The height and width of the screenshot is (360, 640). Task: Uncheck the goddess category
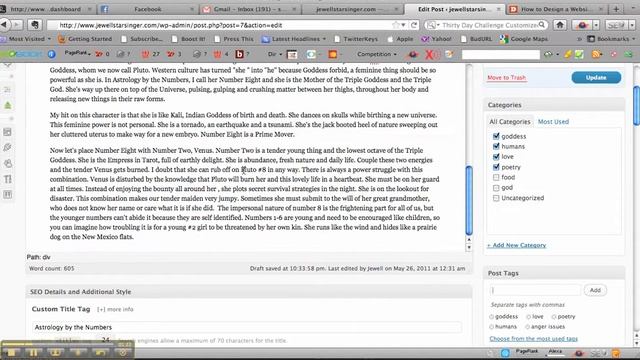click(x=496, y=136)
